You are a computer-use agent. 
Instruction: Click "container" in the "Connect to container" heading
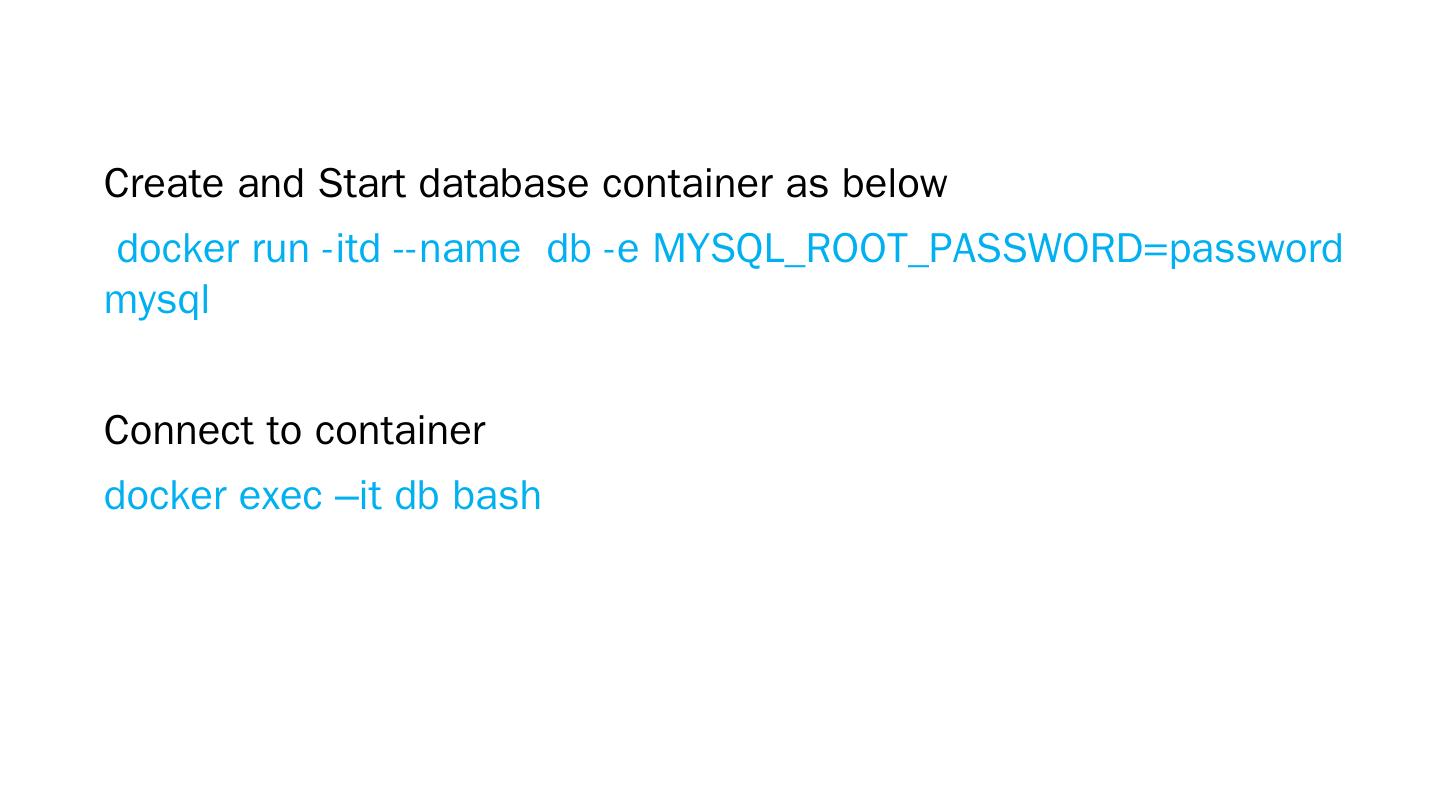point(400,431)
